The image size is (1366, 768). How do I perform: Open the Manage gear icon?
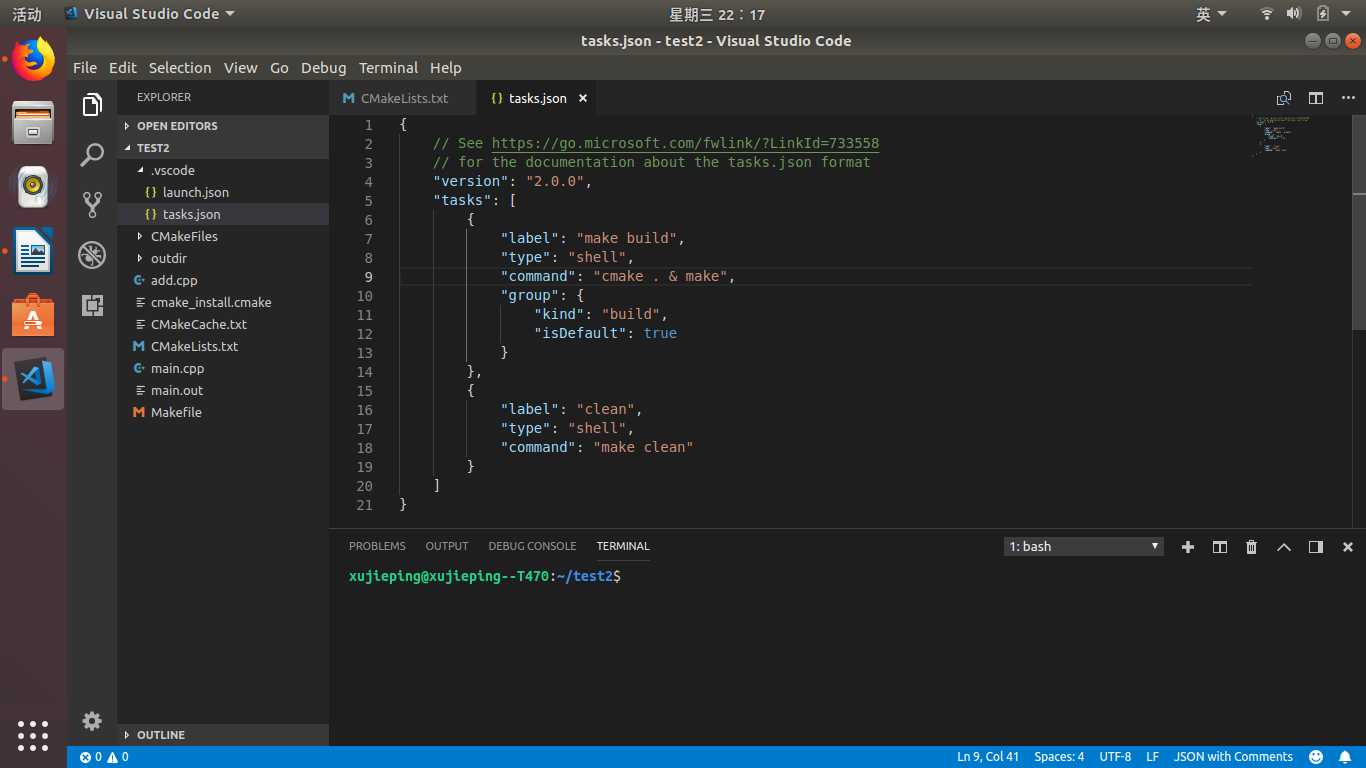(x=92, y=721)
